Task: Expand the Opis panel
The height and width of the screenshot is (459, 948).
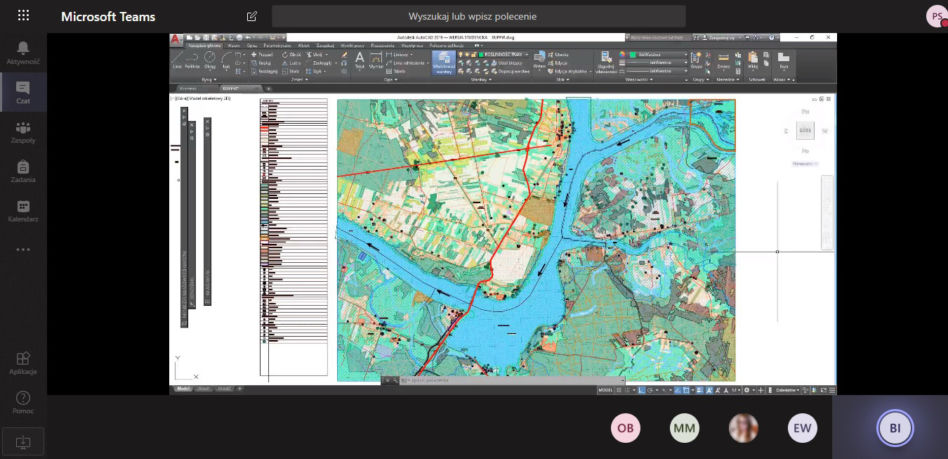Action: (x=390, y=79)
